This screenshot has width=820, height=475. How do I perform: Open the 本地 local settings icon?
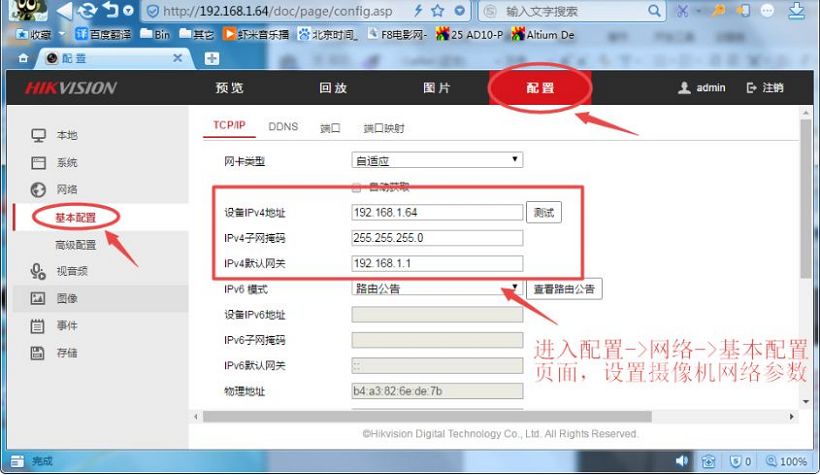(x=38, y=135)
